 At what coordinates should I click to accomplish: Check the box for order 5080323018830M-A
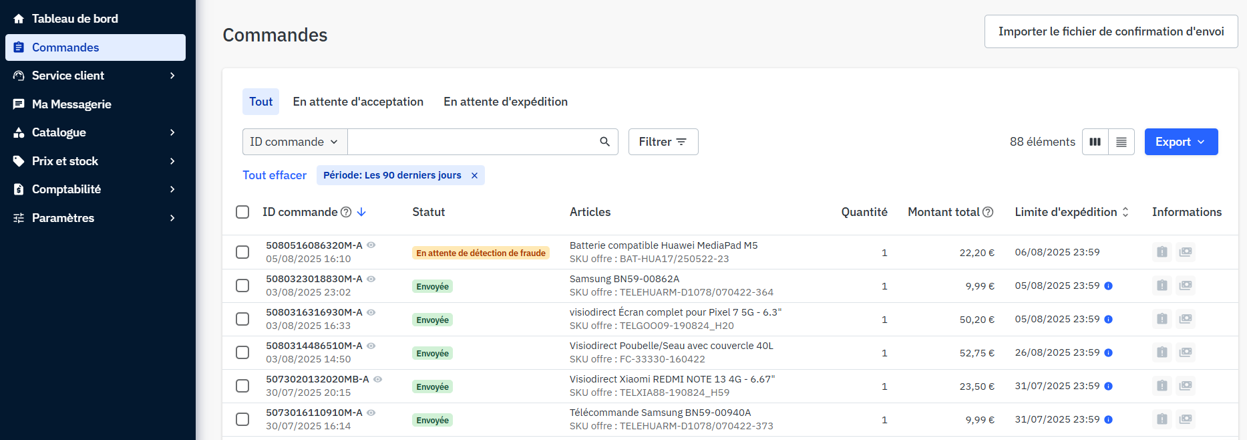(242, 286)
